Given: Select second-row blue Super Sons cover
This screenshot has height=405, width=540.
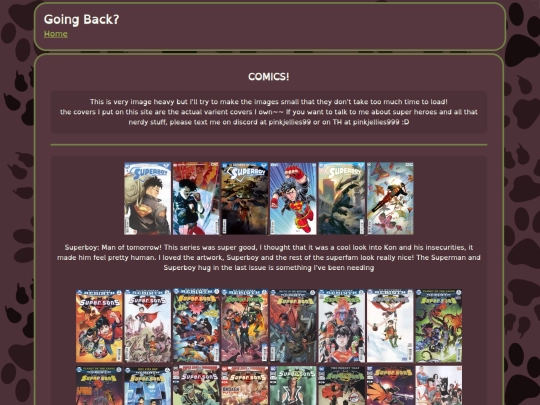Looking at the screenshot, I should [x=147, y=385].
